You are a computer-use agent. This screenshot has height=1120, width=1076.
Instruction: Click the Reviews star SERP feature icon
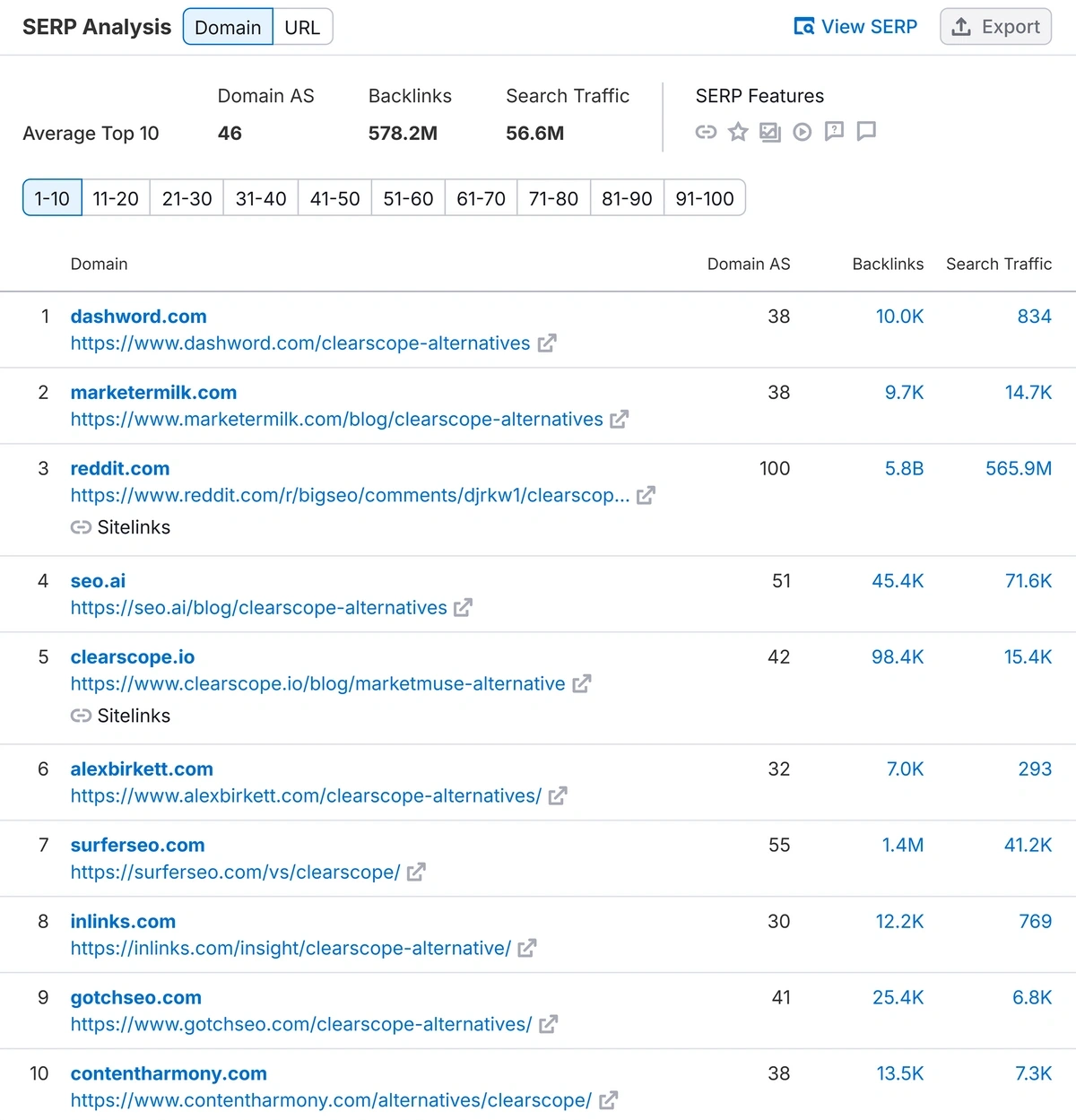point(738,133)
